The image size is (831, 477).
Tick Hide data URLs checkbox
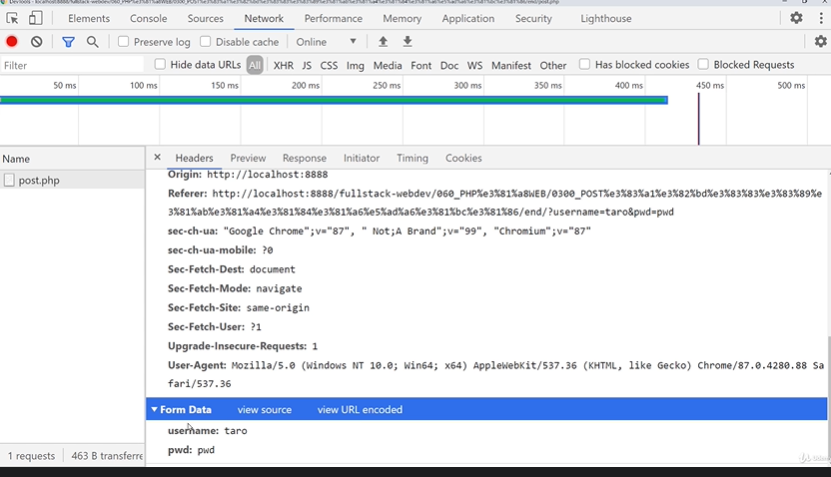coord(160,65)
